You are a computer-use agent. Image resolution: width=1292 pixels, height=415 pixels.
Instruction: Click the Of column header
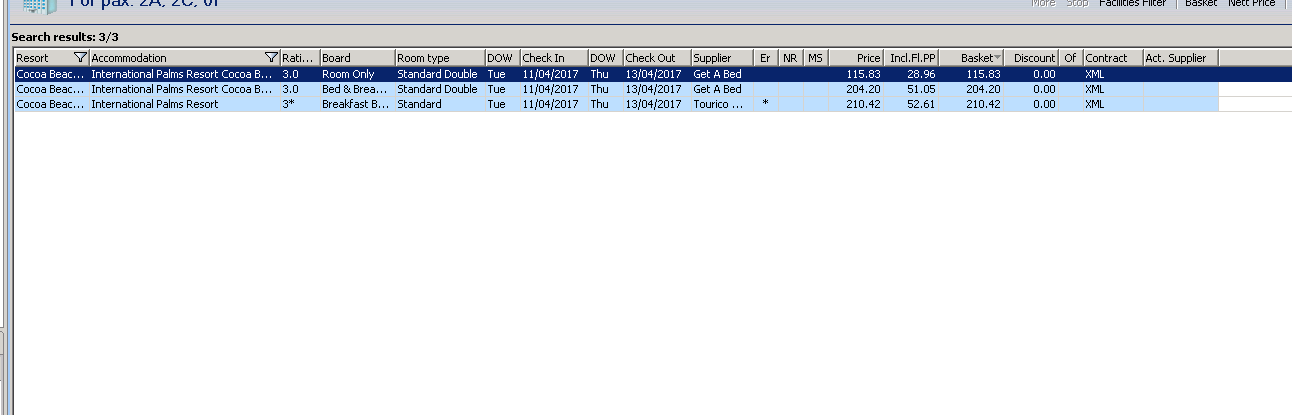point(1071,58)
